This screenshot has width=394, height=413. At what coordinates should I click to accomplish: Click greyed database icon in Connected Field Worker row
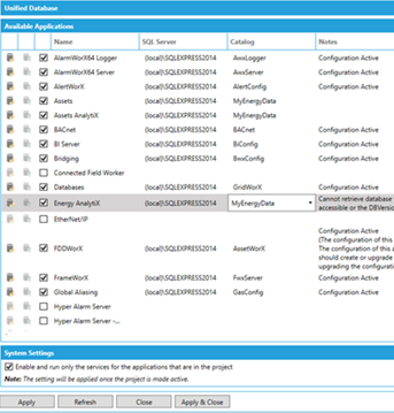(x=10, y=173)
